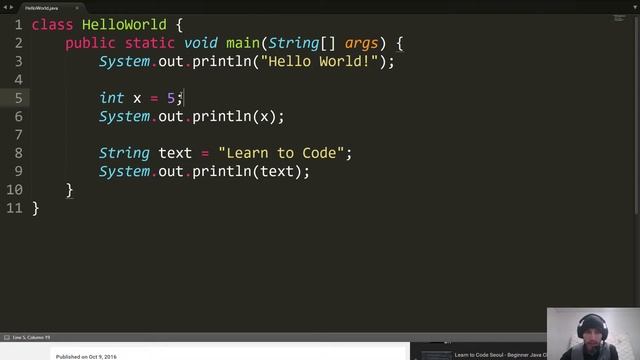The image size is (640, 360).
Task: Click 'println(text)' on line 9
Action: point(247,172)
